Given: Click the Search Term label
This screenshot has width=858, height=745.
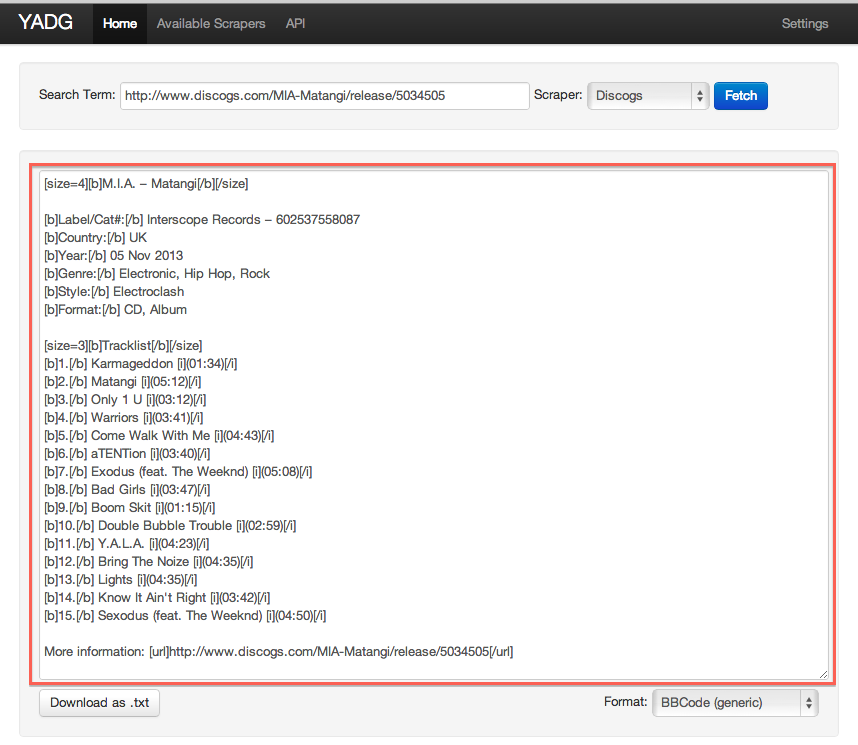Looking at the screenshot, I should (x=77, y=95).
